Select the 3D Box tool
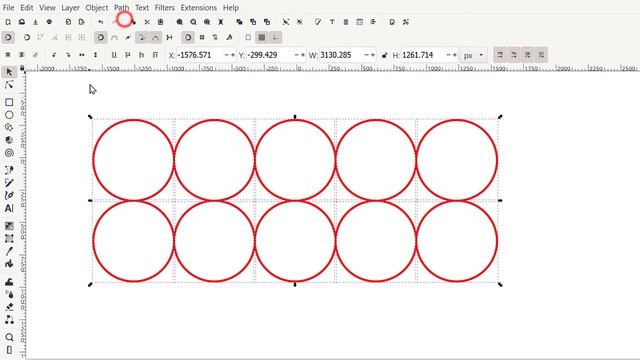Viewport: 640px width, 360px height. (x=9, y=140)
